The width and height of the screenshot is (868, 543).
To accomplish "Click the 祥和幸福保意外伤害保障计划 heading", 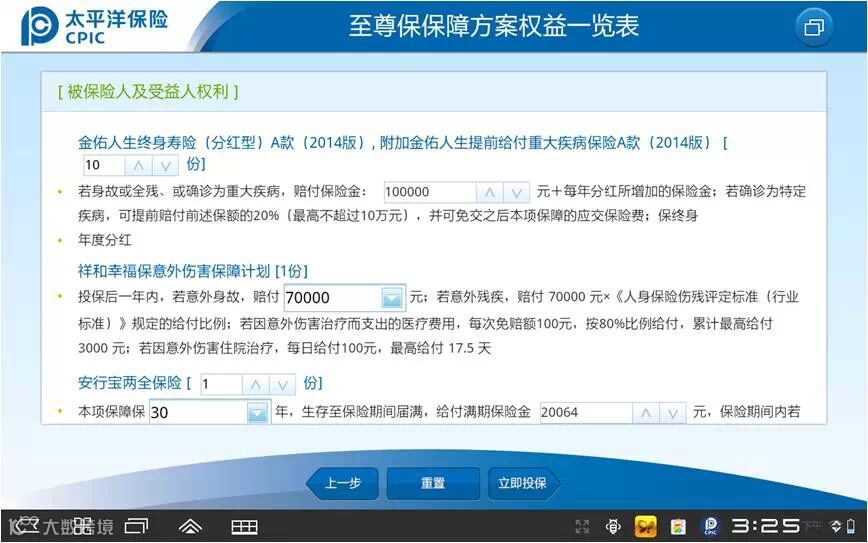I will [193, 271].
